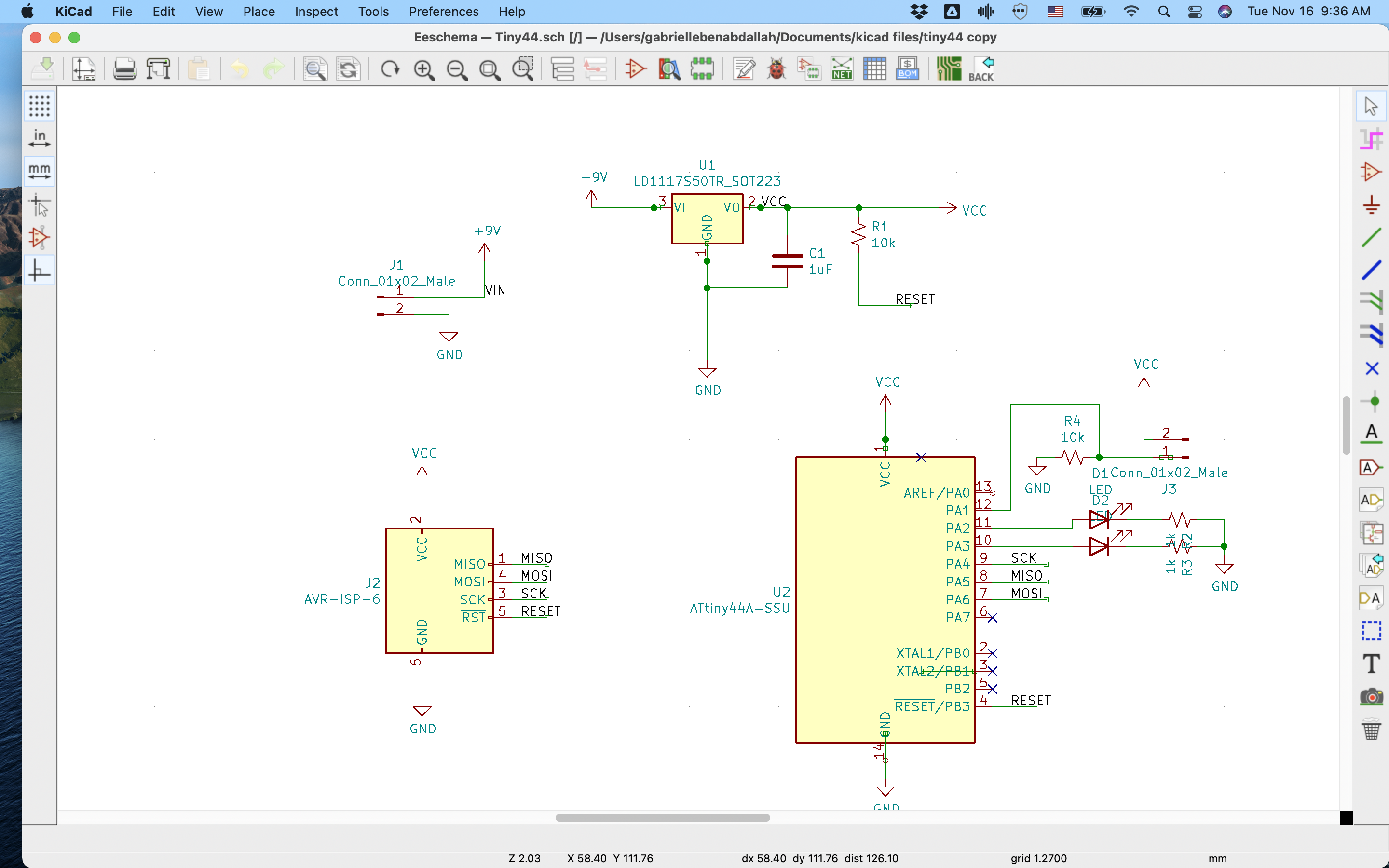Open macOS Spotlight search icon
Viewport: 1389px width, 868px height.
click(1163, 12)
